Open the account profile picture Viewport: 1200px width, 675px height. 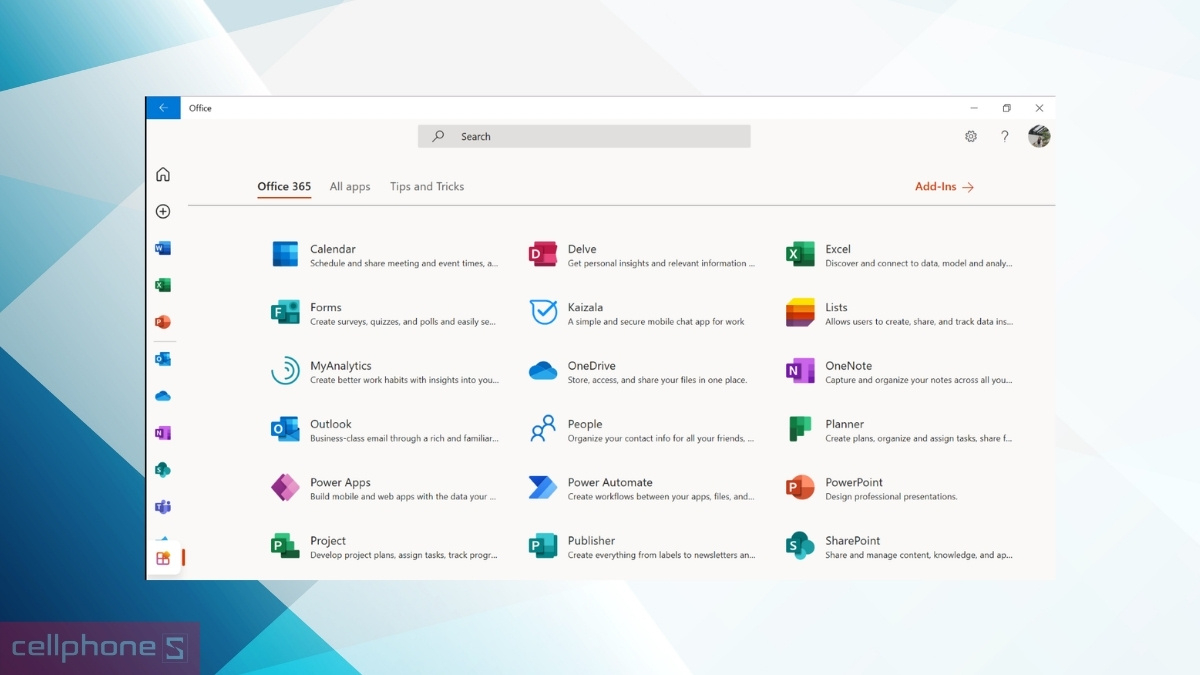(x=1039, y=137)
